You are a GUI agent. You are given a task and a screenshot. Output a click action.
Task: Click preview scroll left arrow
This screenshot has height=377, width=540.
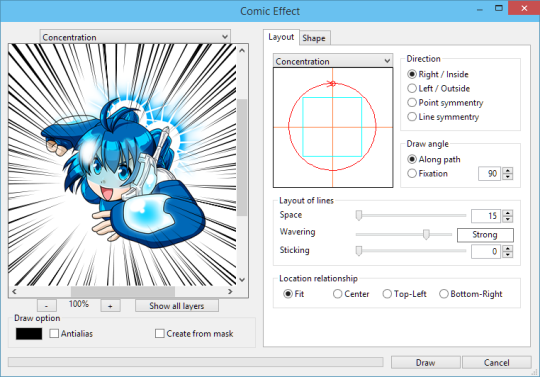point(14,292)
